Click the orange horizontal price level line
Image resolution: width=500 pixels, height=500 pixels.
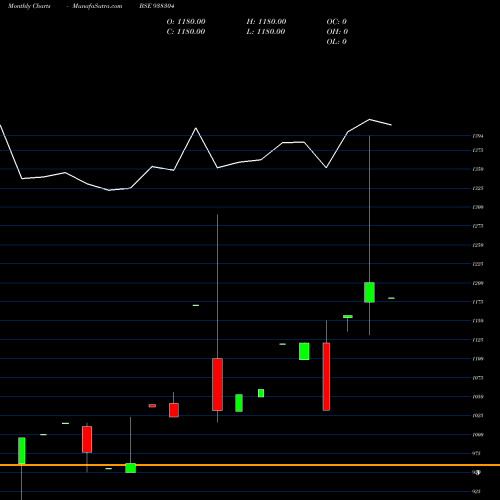click(x=250, y=465)
